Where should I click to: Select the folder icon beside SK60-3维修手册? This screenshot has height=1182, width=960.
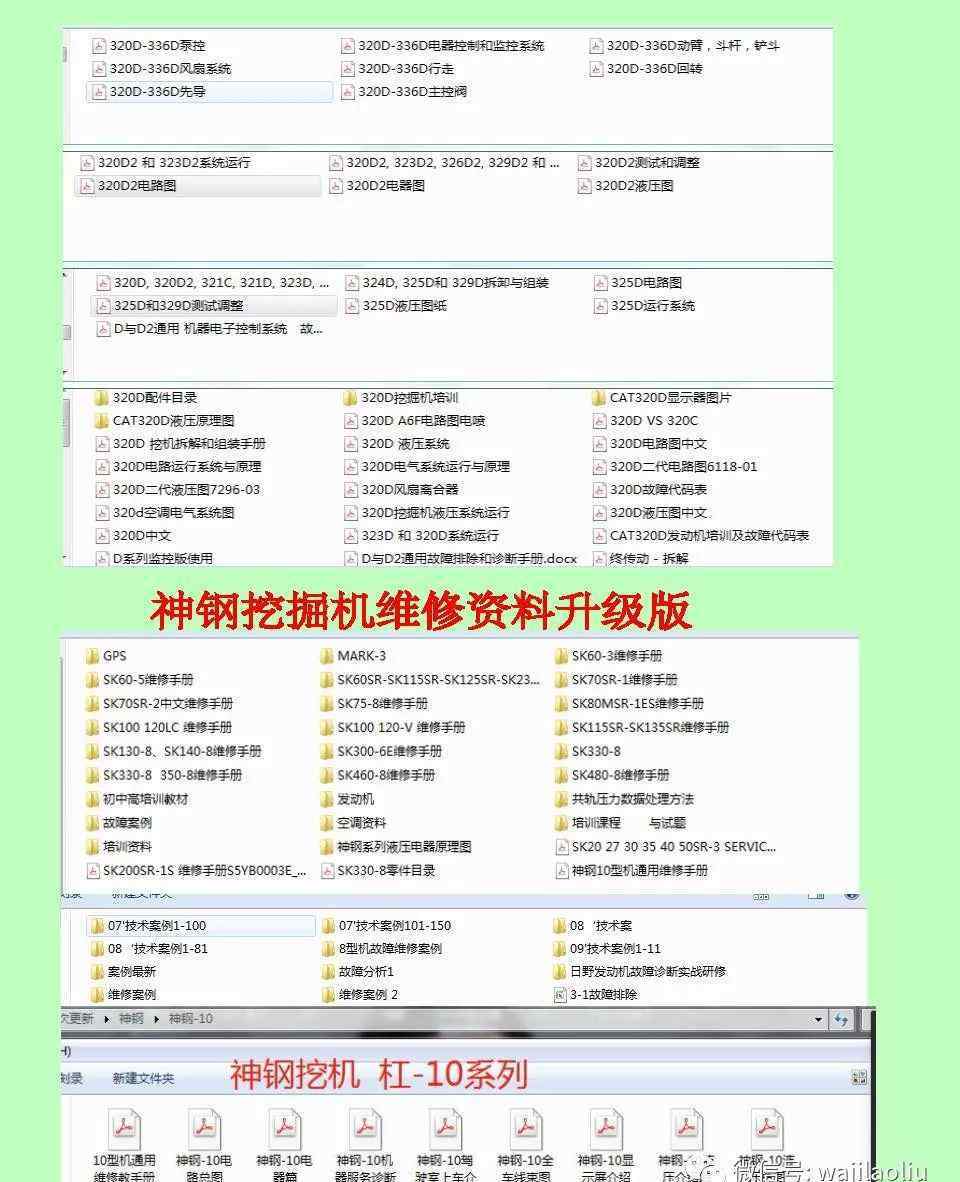tap(561, 657)
